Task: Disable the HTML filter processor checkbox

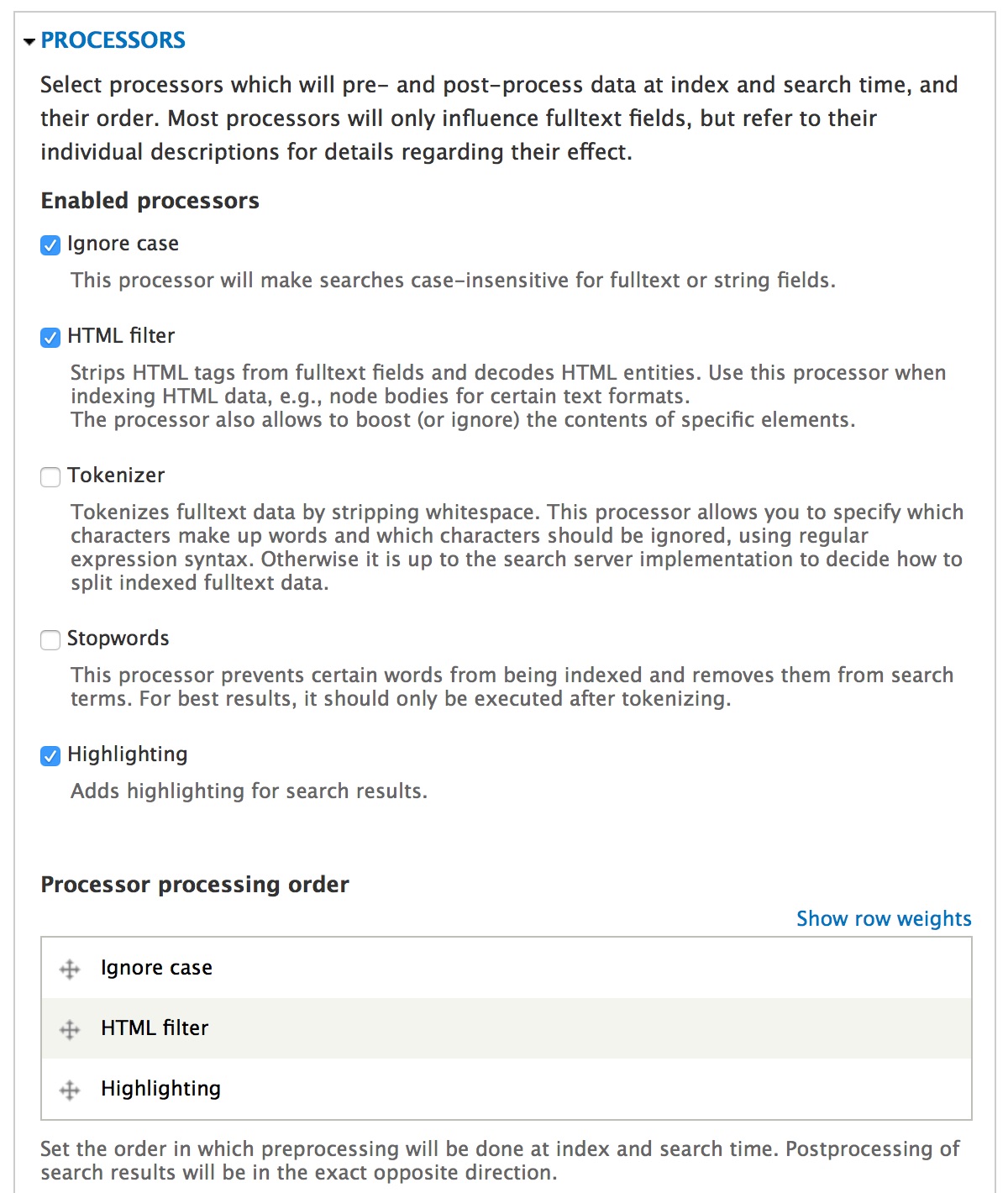Action: click(x=50, y=337)
